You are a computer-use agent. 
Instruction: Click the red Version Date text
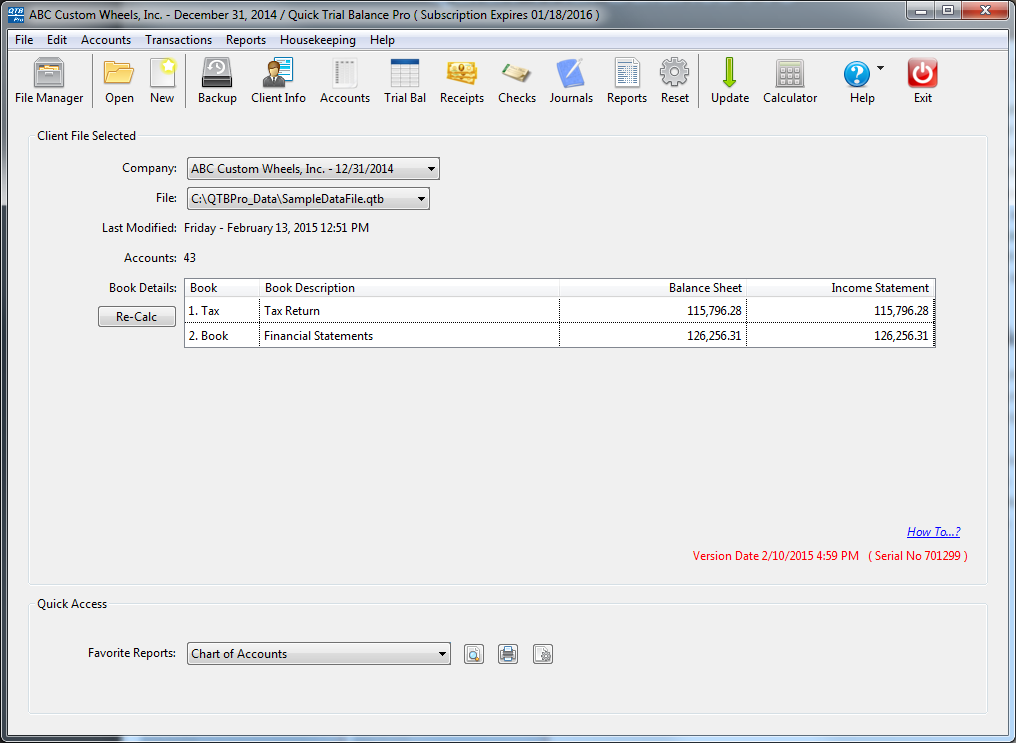tap(776, 556)
